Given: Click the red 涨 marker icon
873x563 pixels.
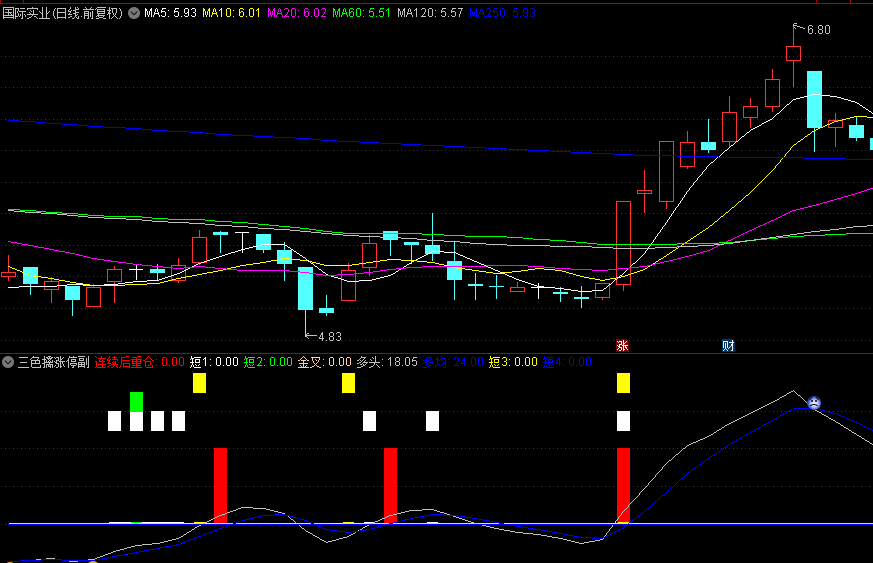Looking at the screenshot, I should point(622,346).
